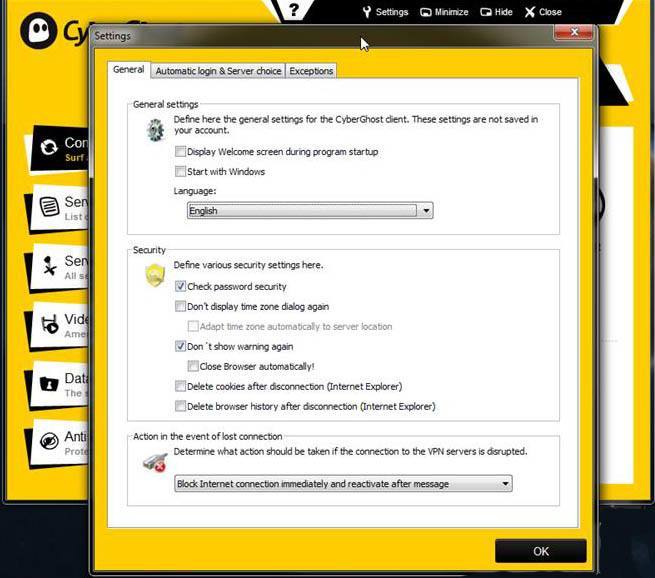Click the Close label in top bar

pos(550,12)
